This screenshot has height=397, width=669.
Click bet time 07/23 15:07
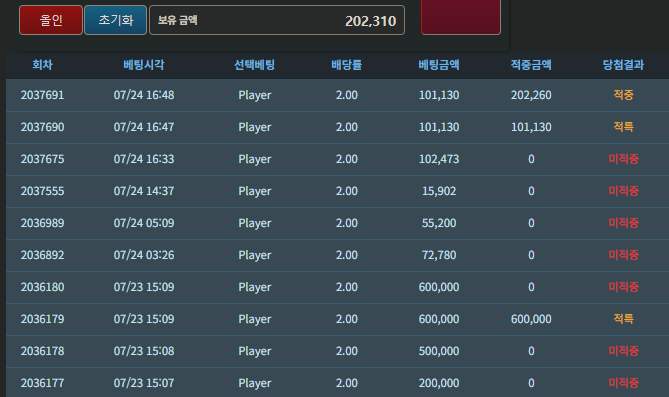click(144, 383)
